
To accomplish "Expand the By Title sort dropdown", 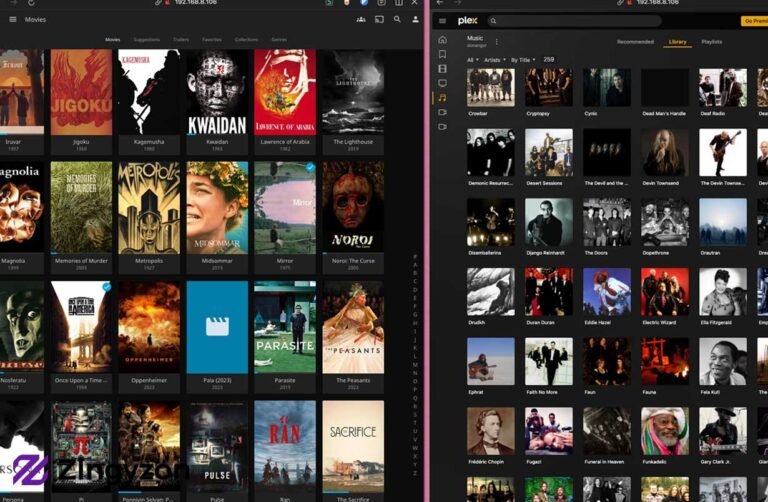I will [523, 60].
